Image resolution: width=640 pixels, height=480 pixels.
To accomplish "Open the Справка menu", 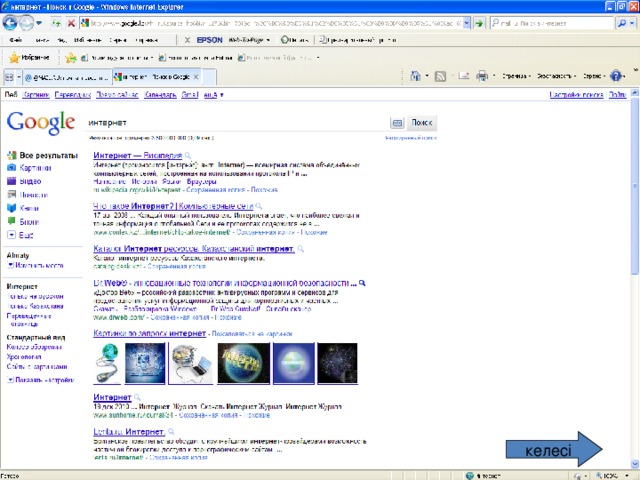I will point(147,40).
